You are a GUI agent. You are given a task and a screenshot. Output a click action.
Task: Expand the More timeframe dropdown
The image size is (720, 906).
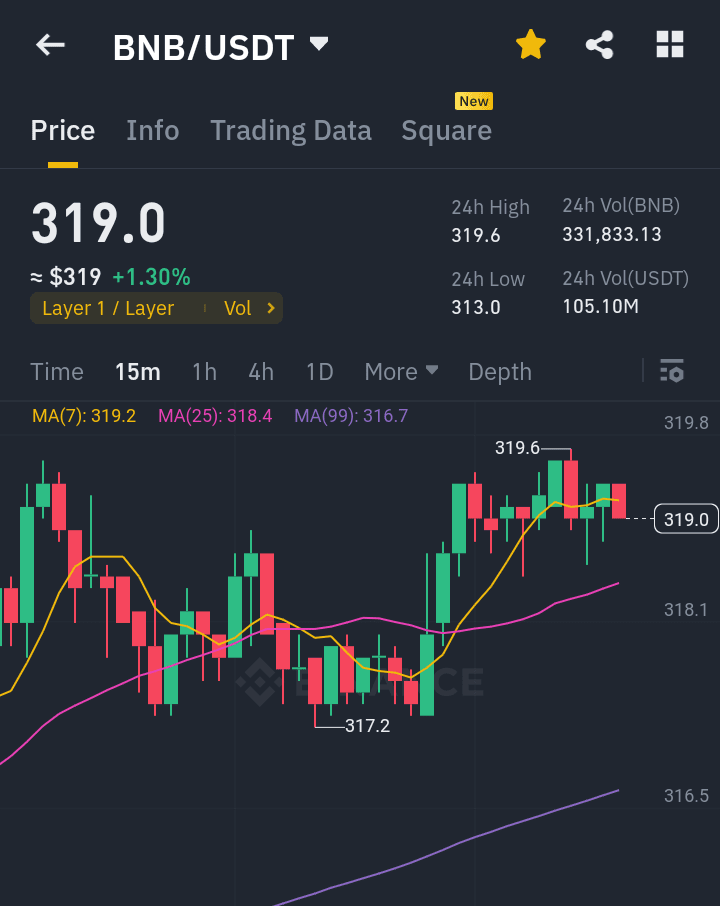pos(401,371)
